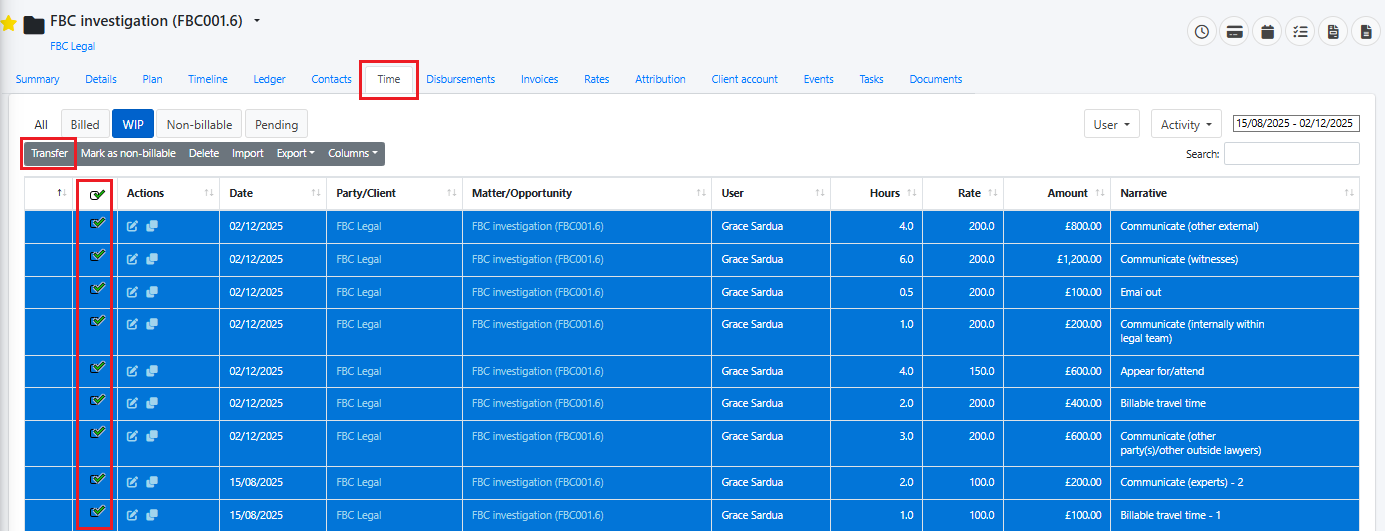Switch to the Ledger tab
The width and height of the screenshot is (1385, 532).
(269, 79)
